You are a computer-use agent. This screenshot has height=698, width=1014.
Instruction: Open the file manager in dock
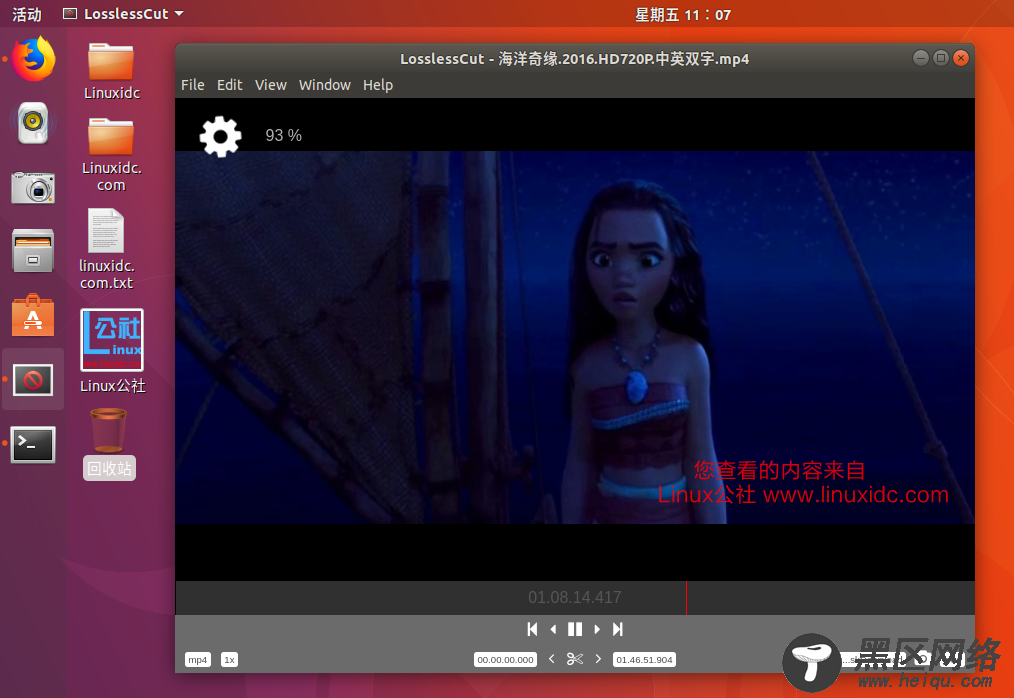[x=33, y=250]
